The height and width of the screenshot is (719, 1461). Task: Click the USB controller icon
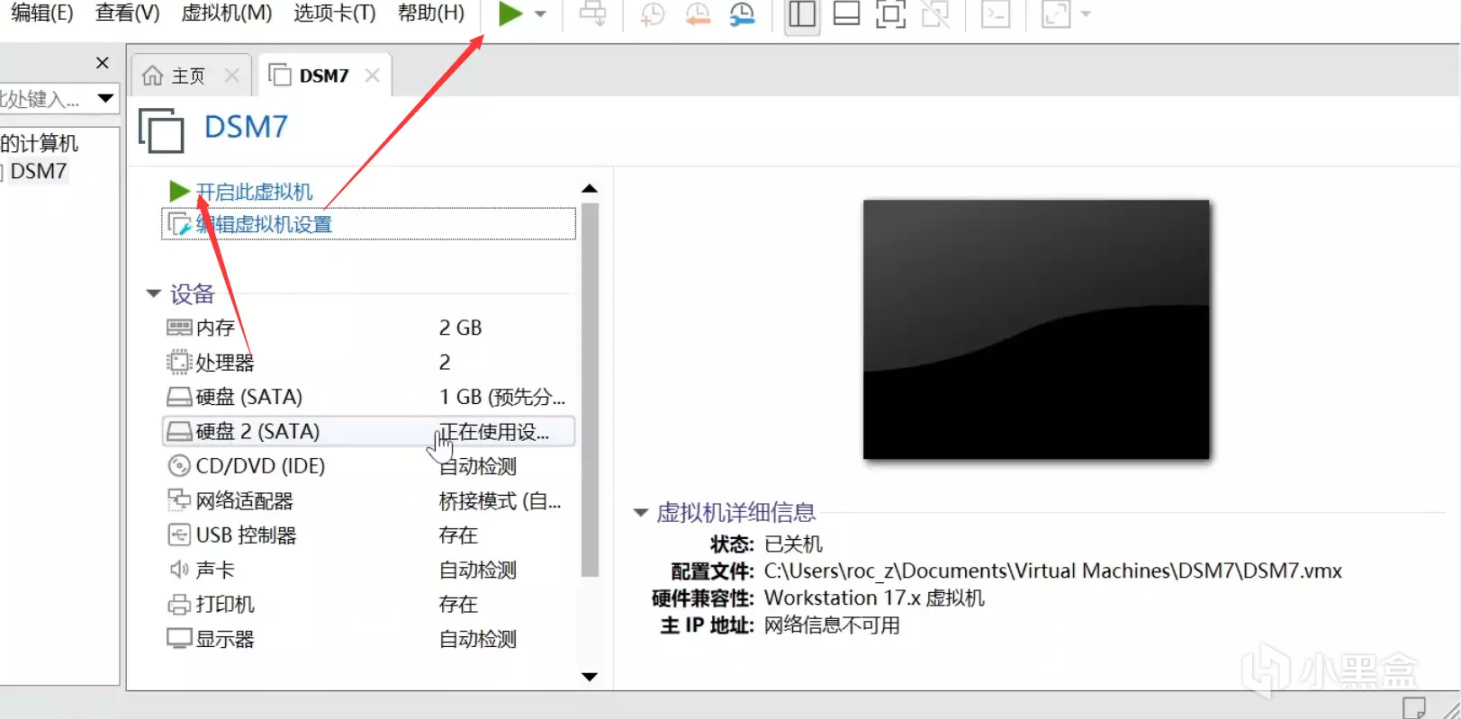[x=179, y=535]
